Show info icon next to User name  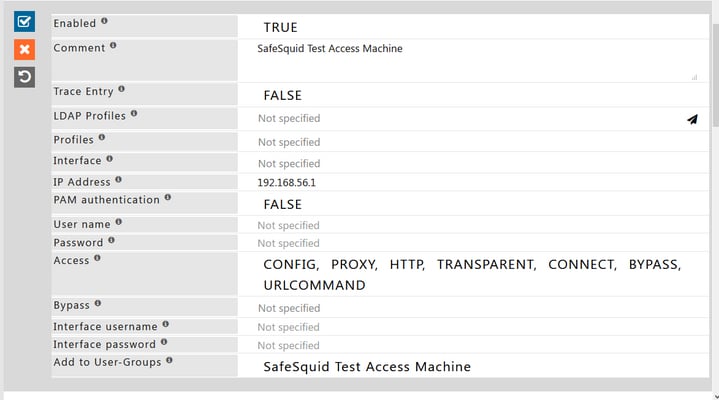pos(118,222)
